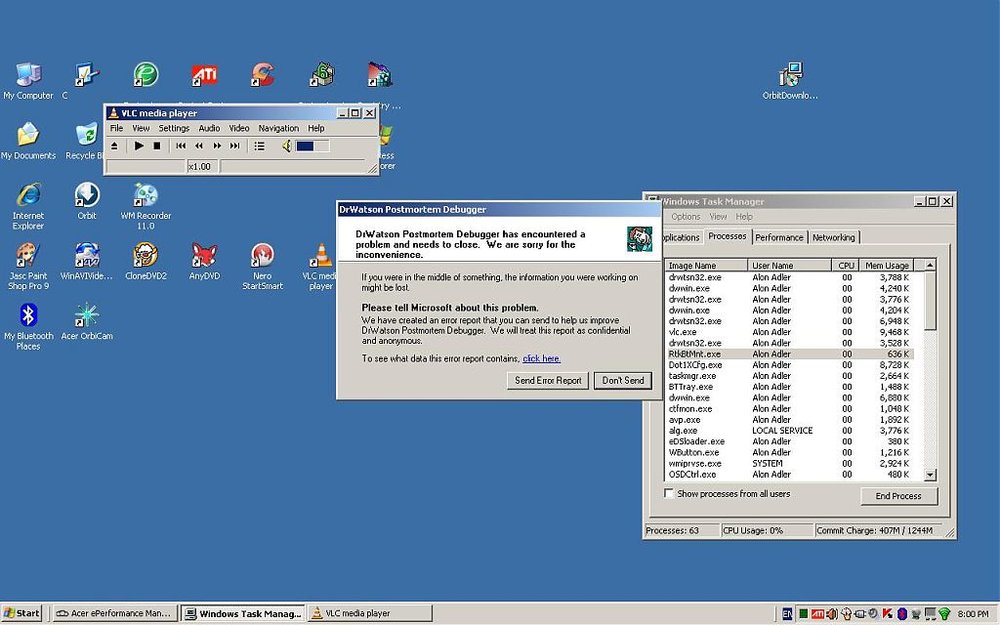Jump to previous track in VLC
This screenshot has width=1000, height=625.
coord(181,146)
